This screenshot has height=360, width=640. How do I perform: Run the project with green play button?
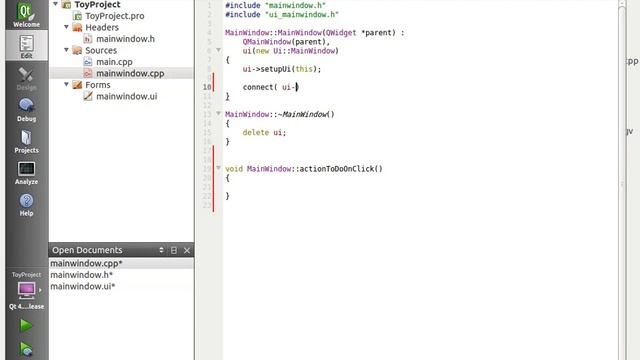(x=26, y=326)
